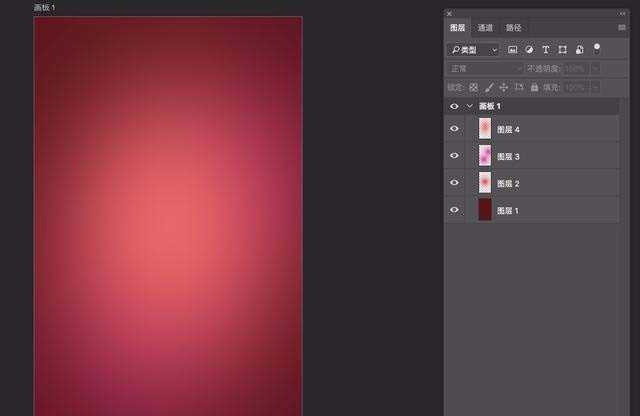This screenshot has width=640, height=416.
Task: Click the adjustment layer filter icon
Action: click(x=529, y=49)
